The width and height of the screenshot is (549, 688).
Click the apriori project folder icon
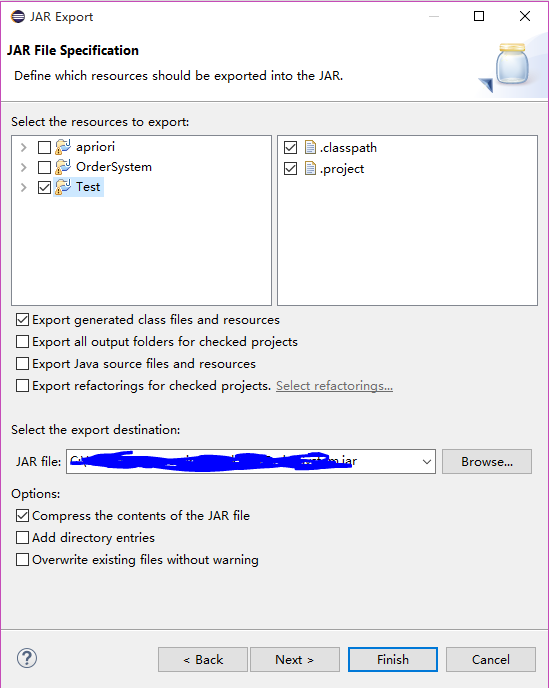tap(63, 147)
